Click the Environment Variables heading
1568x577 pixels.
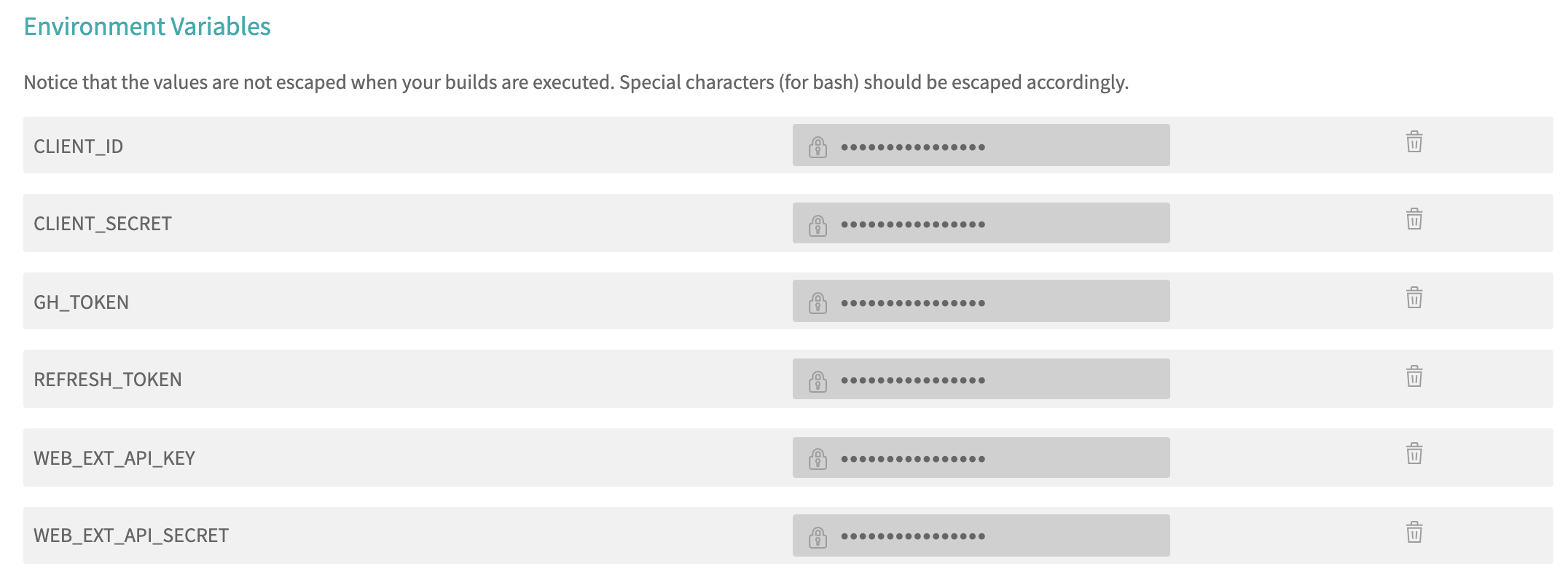click(x=147, y=26)
